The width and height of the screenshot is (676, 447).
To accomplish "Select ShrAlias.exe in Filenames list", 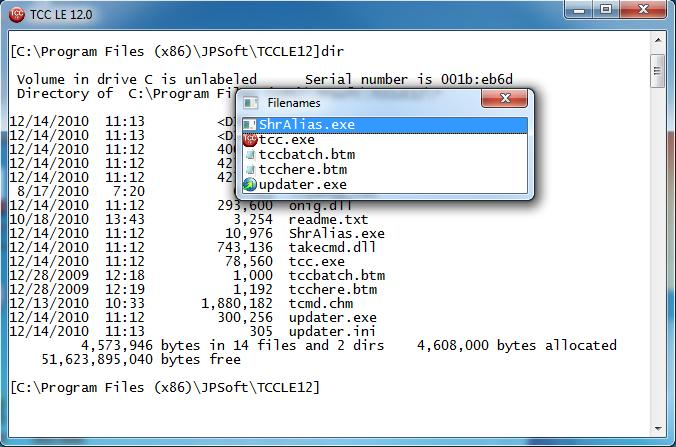I will click(385, 125).
